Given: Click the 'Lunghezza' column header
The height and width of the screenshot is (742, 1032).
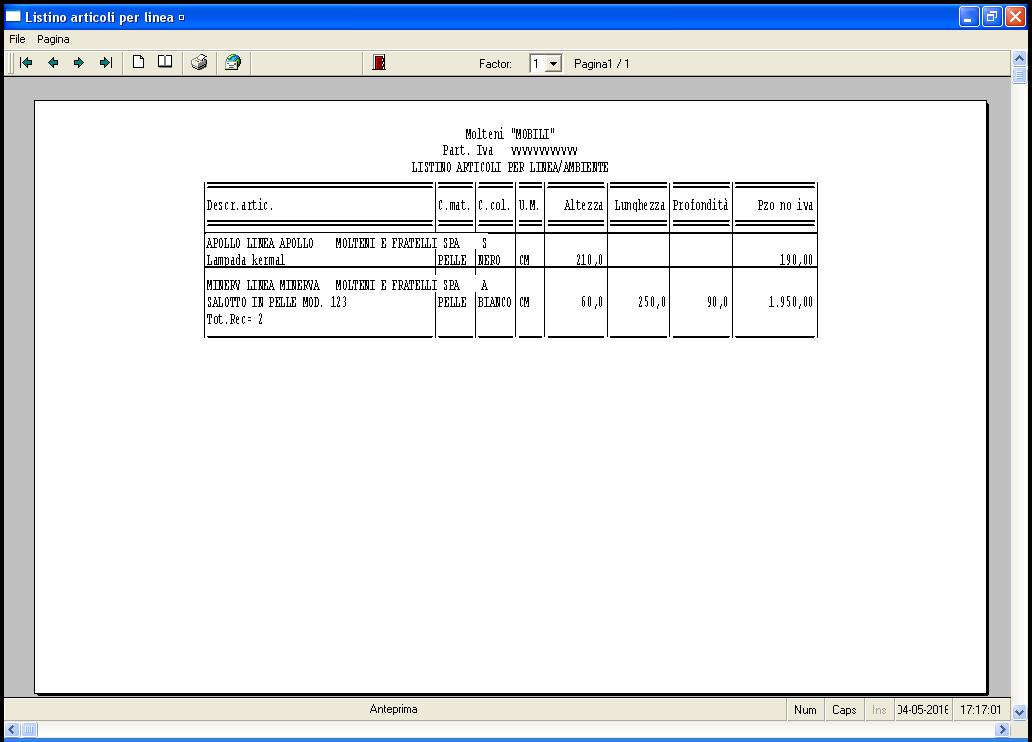Looking at the screenshot, I should pyautogui.click(x=640, y=205).
